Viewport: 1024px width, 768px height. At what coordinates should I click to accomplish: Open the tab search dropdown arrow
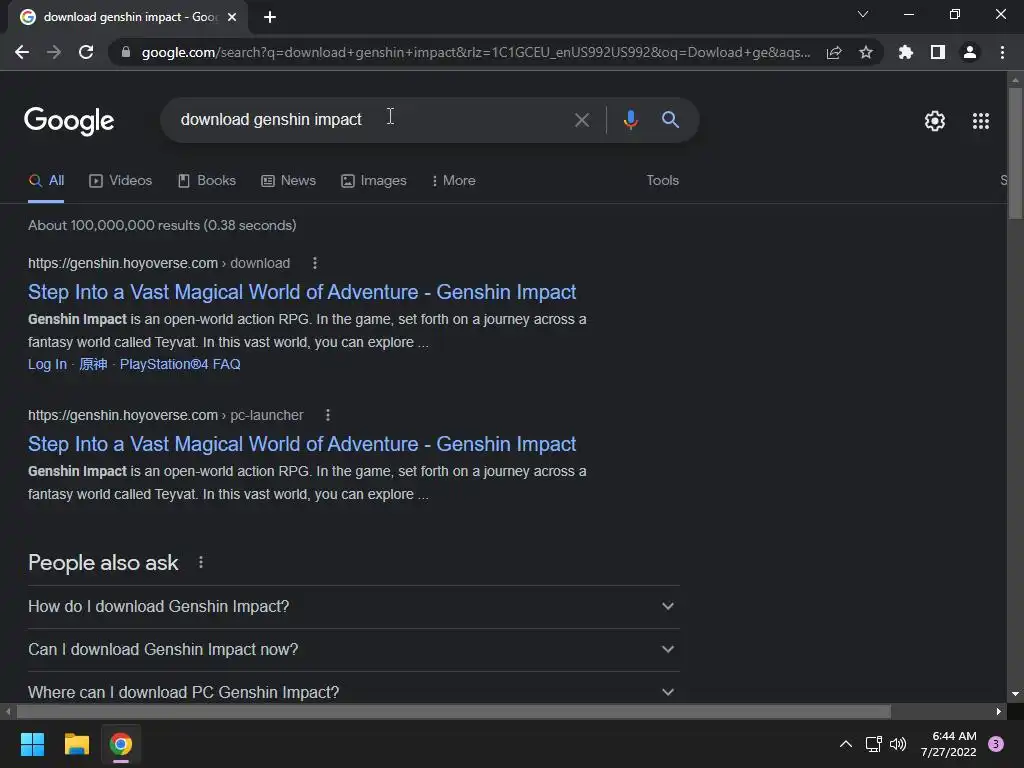tap(863, 14)
